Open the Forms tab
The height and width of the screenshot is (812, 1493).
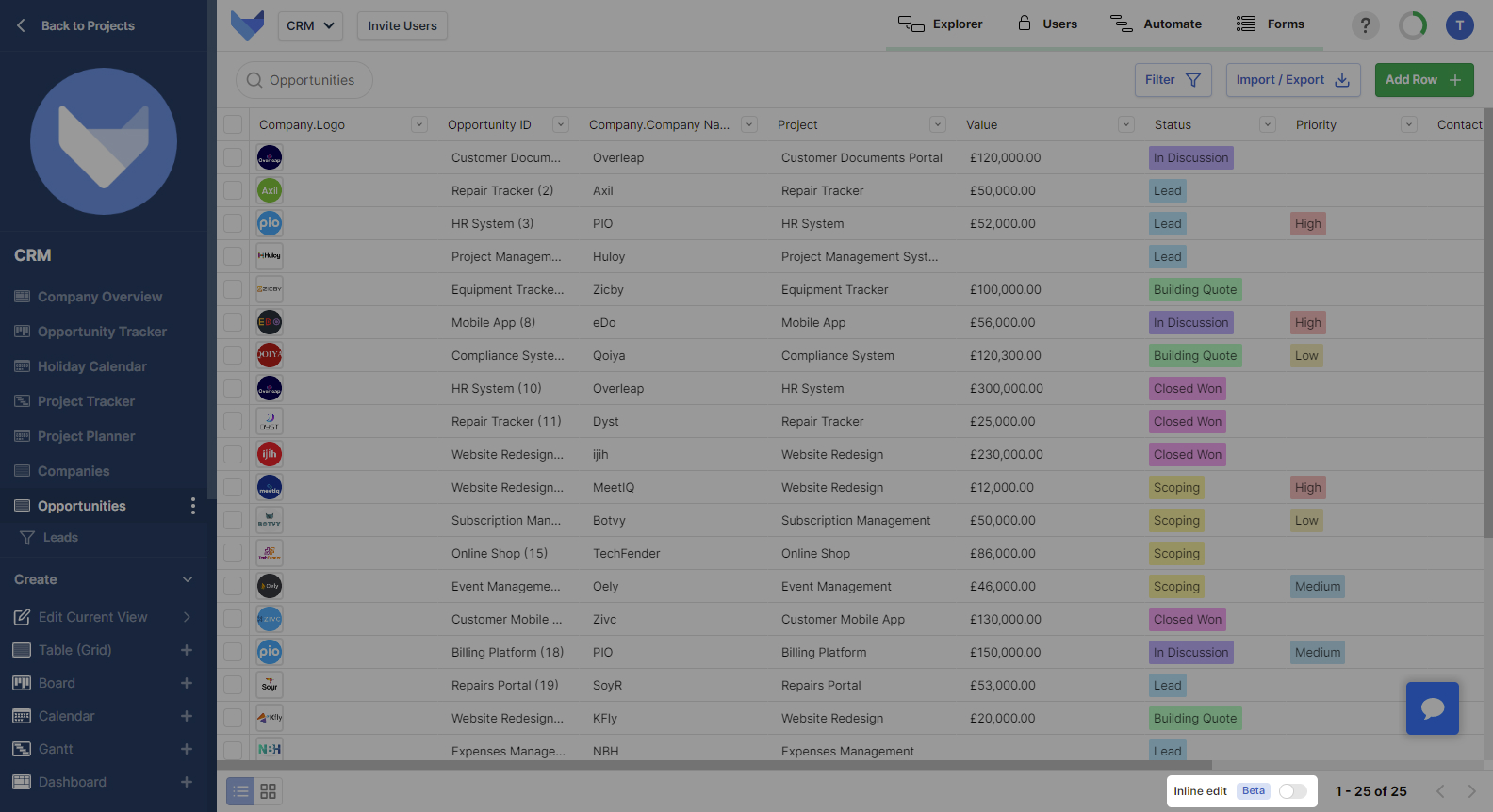click(x=1271, y=24)
